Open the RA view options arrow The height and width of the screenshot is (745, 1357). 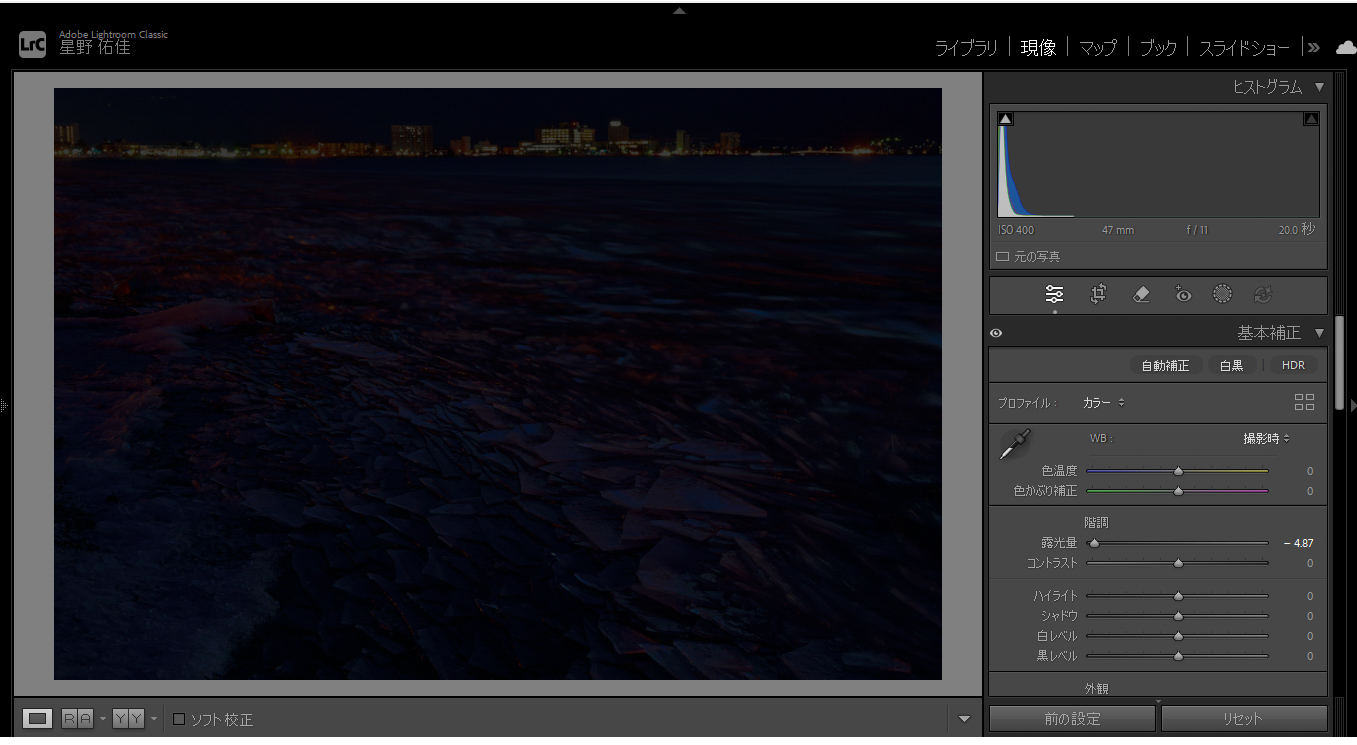[102, 719]
